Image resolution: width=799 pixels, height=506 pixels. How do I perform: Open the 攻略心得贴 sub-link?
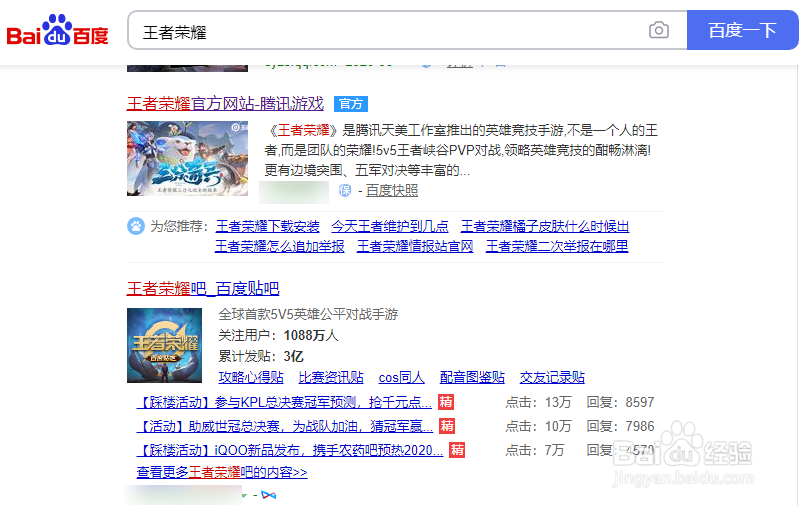pos(251,378)
